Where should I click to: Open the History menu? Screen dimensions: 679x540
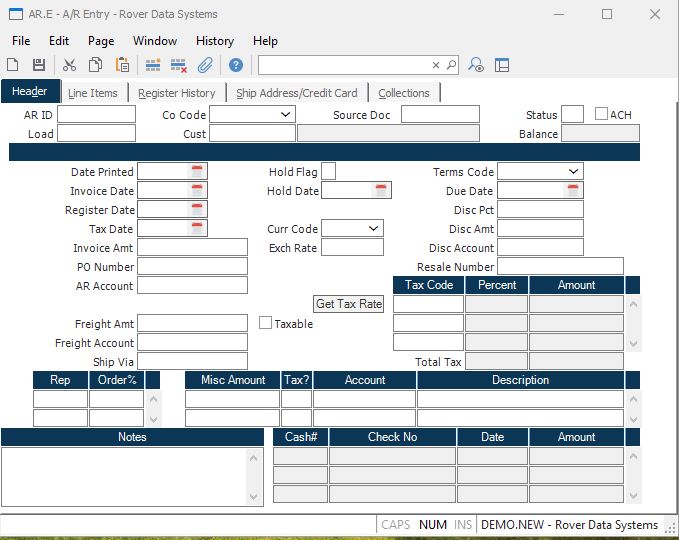214,41
